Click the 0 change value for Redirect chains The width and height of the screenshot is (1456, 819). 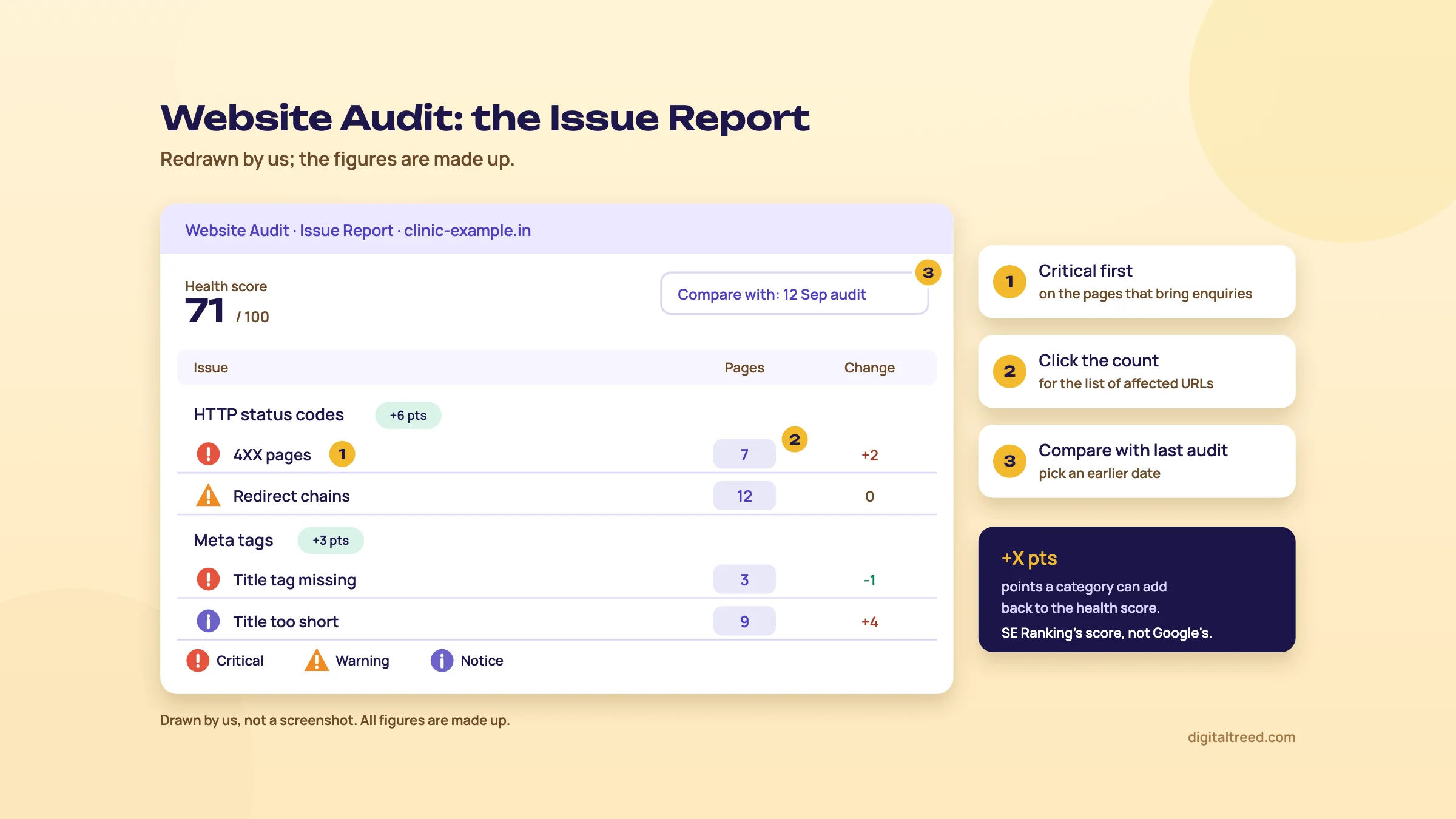point(869,496)
